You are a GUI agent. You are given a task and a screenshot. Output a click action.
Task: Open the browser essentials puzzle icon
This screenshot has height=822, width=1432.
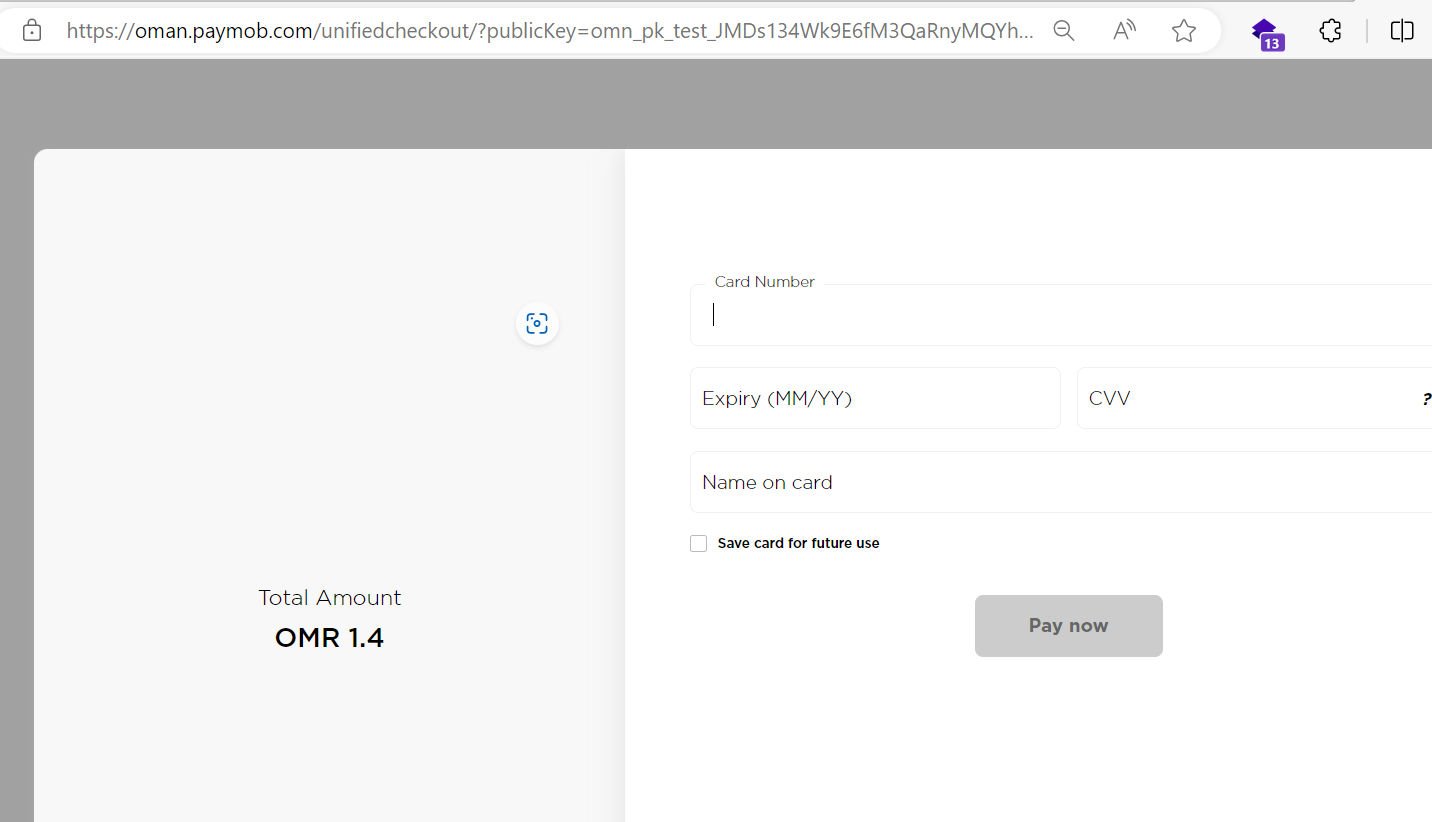(1330, 30)
